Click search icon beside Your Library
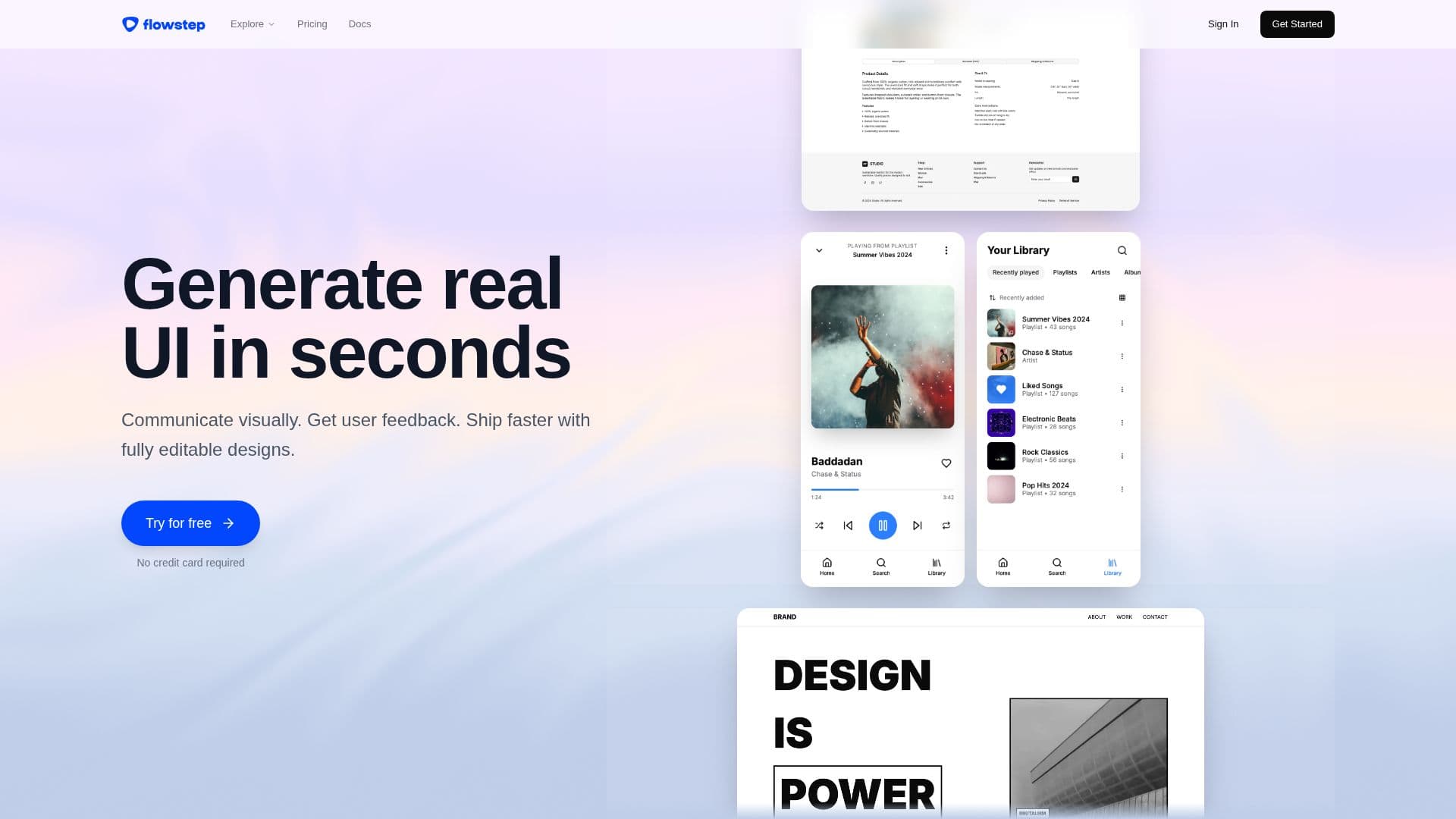 pyautogui.click(x=1122, y=251)
